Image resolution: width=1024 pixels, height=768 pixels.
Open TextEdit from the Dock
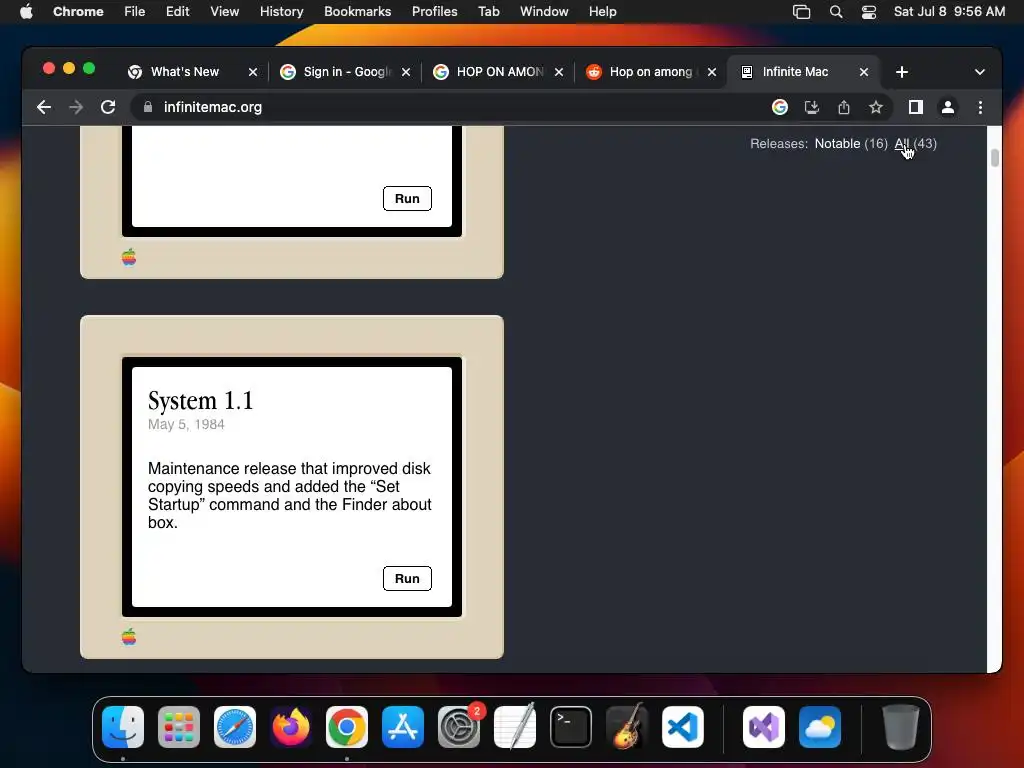click(x=515, y=727)
